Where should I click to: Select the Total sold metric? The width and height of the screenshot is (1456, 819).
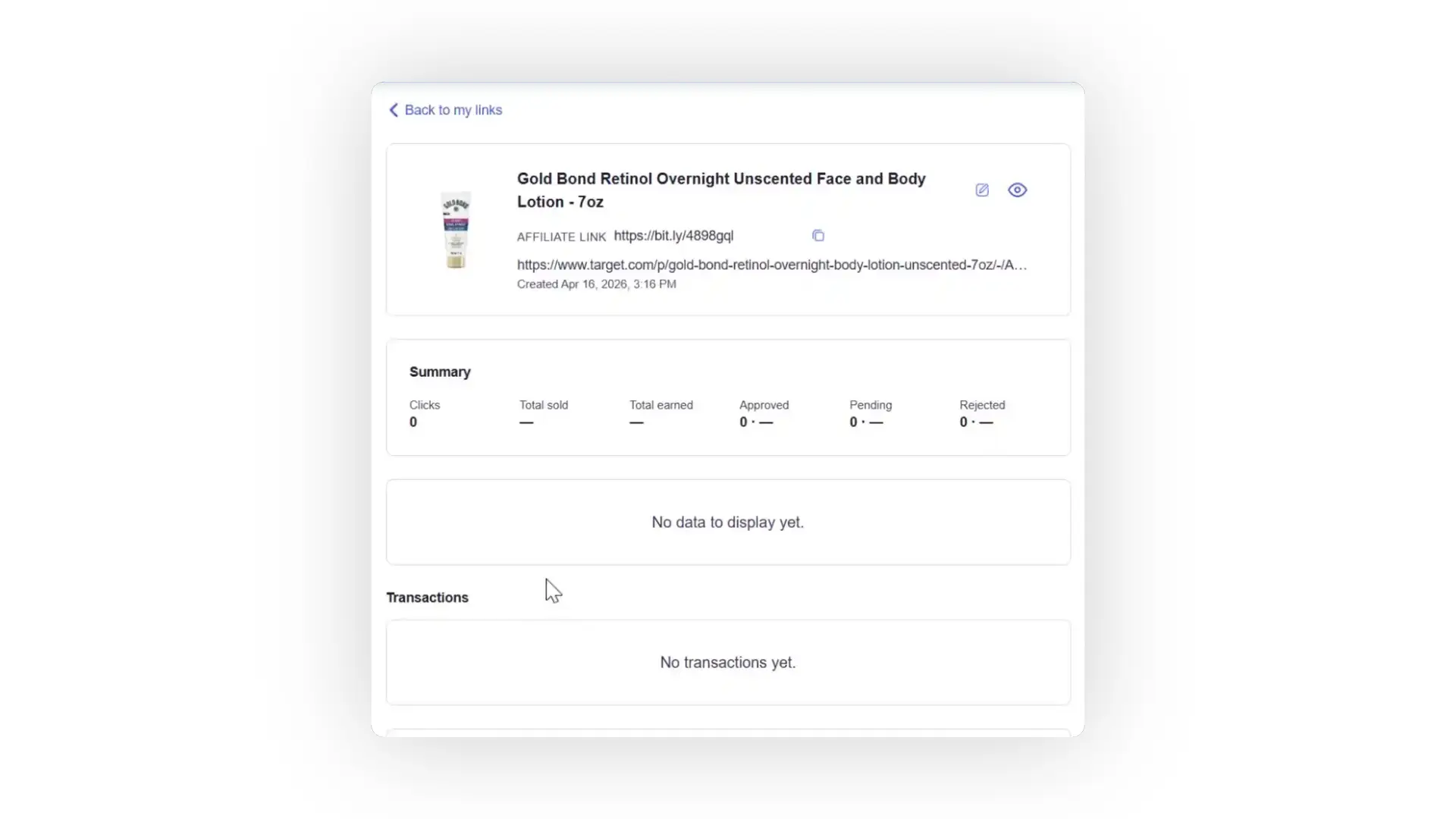tap(543, 413)
